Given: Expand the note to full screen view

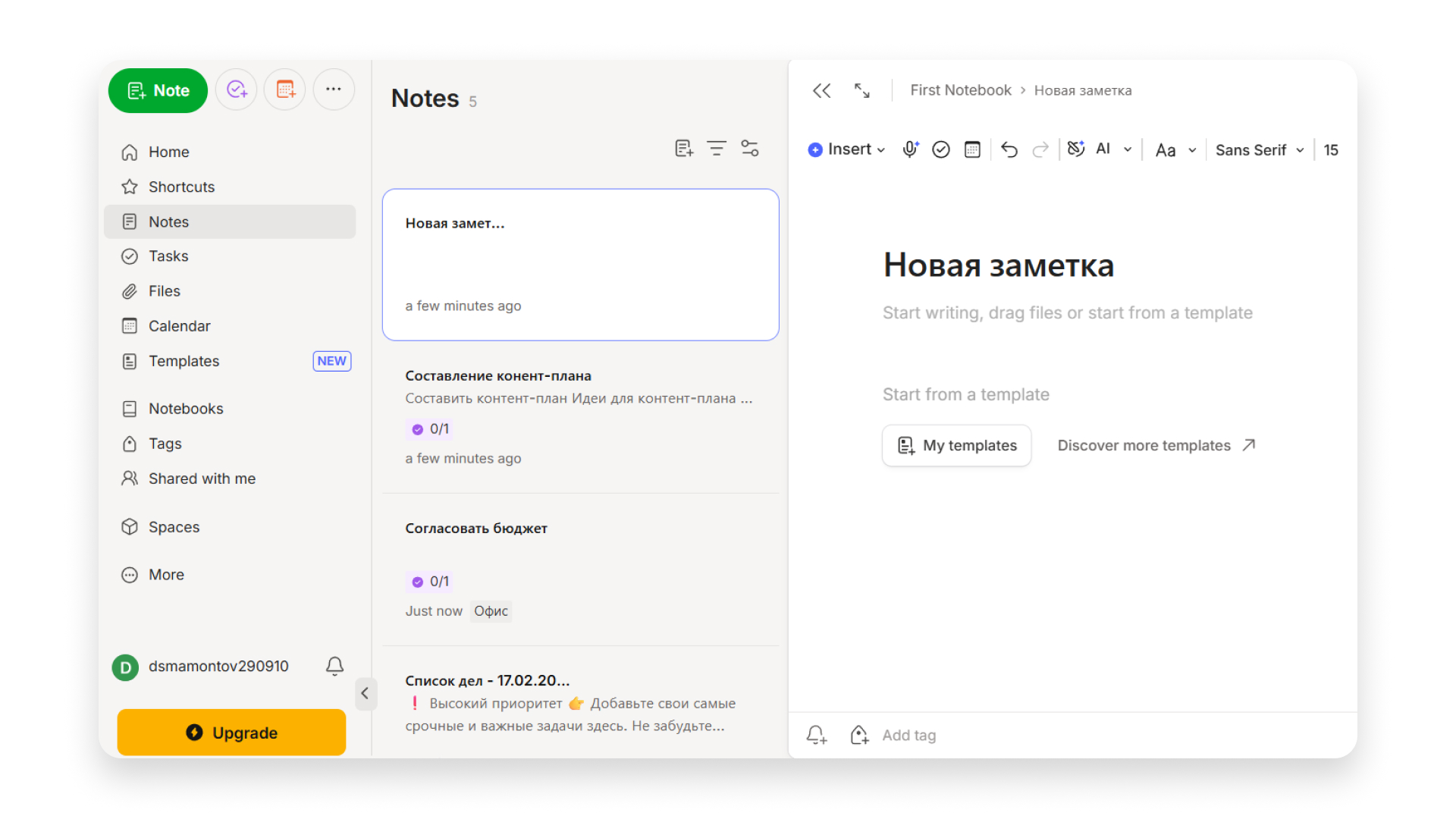Looking at the screenshot, I should click(x=861, y=90).
